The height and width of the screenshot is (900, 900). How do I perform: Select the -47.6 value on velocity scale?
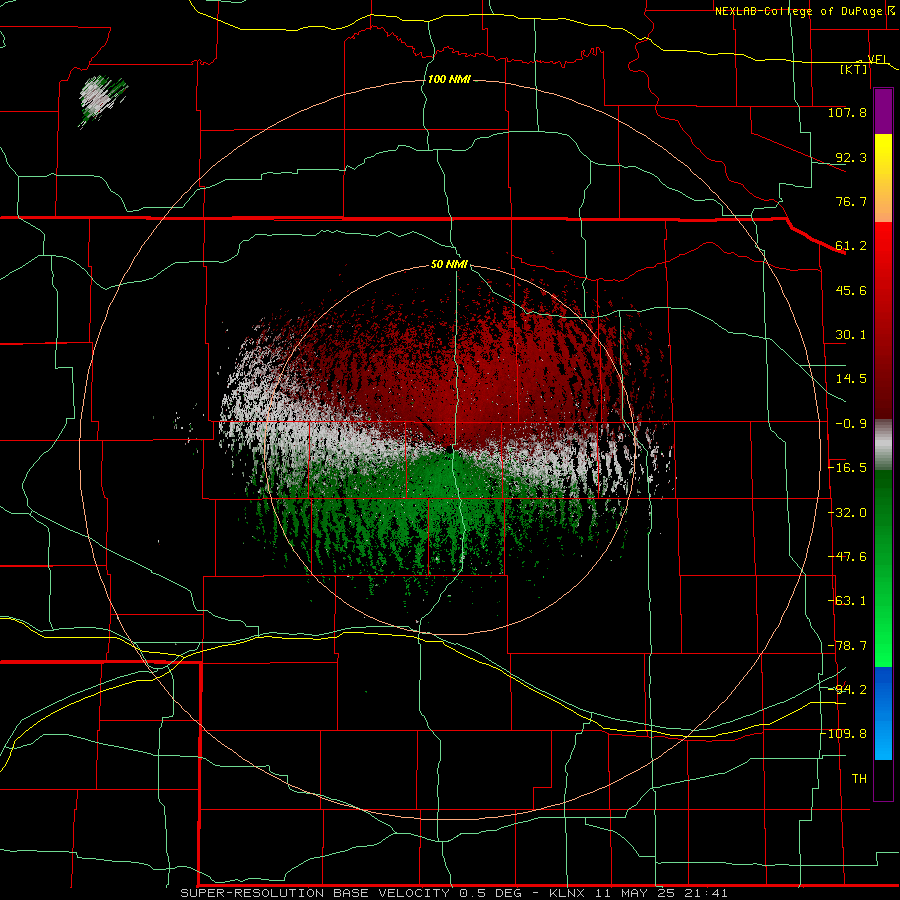[847, 557]
